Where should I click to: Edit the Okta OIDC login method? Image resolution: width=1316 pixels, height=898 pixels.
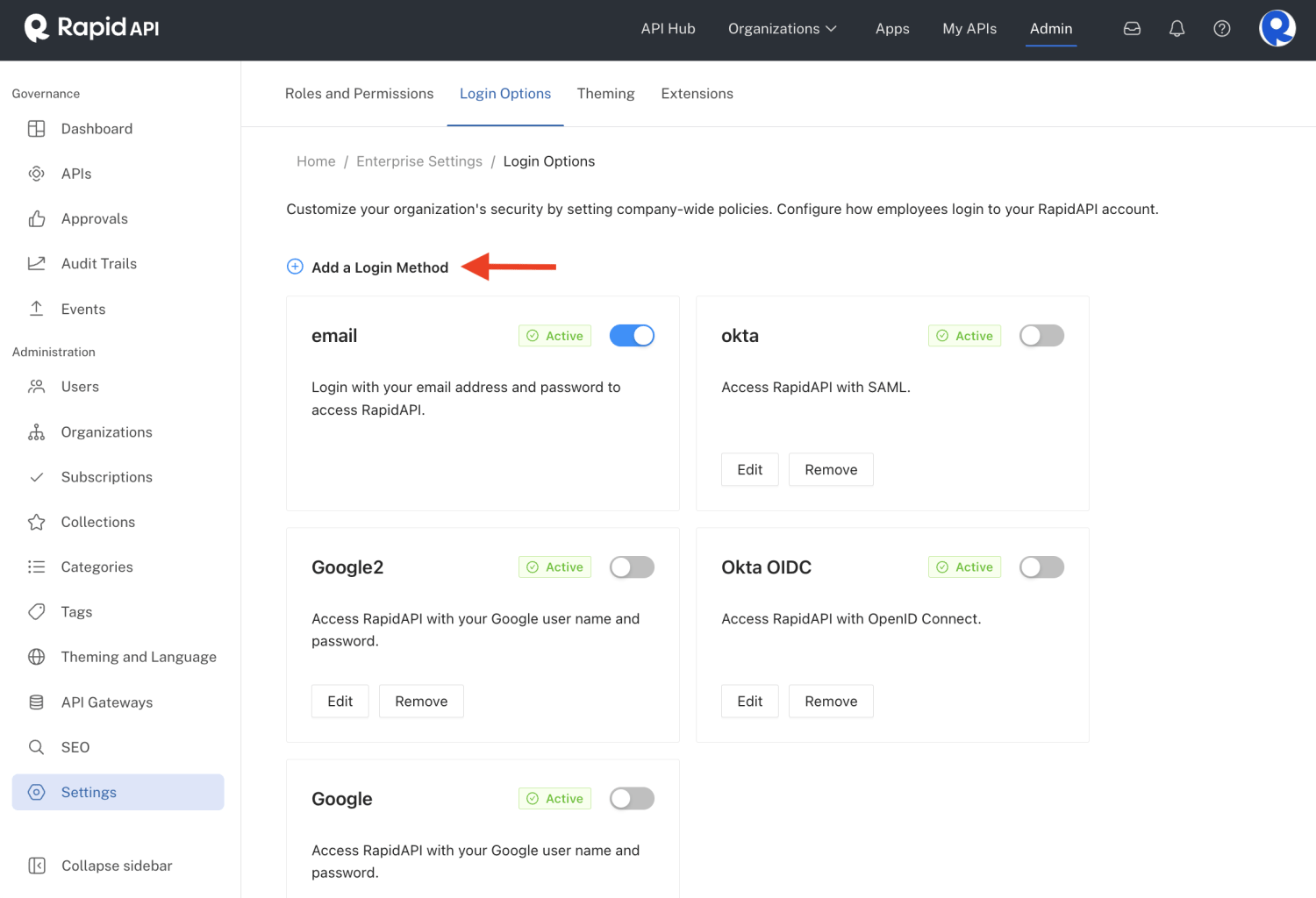point(750,701)
